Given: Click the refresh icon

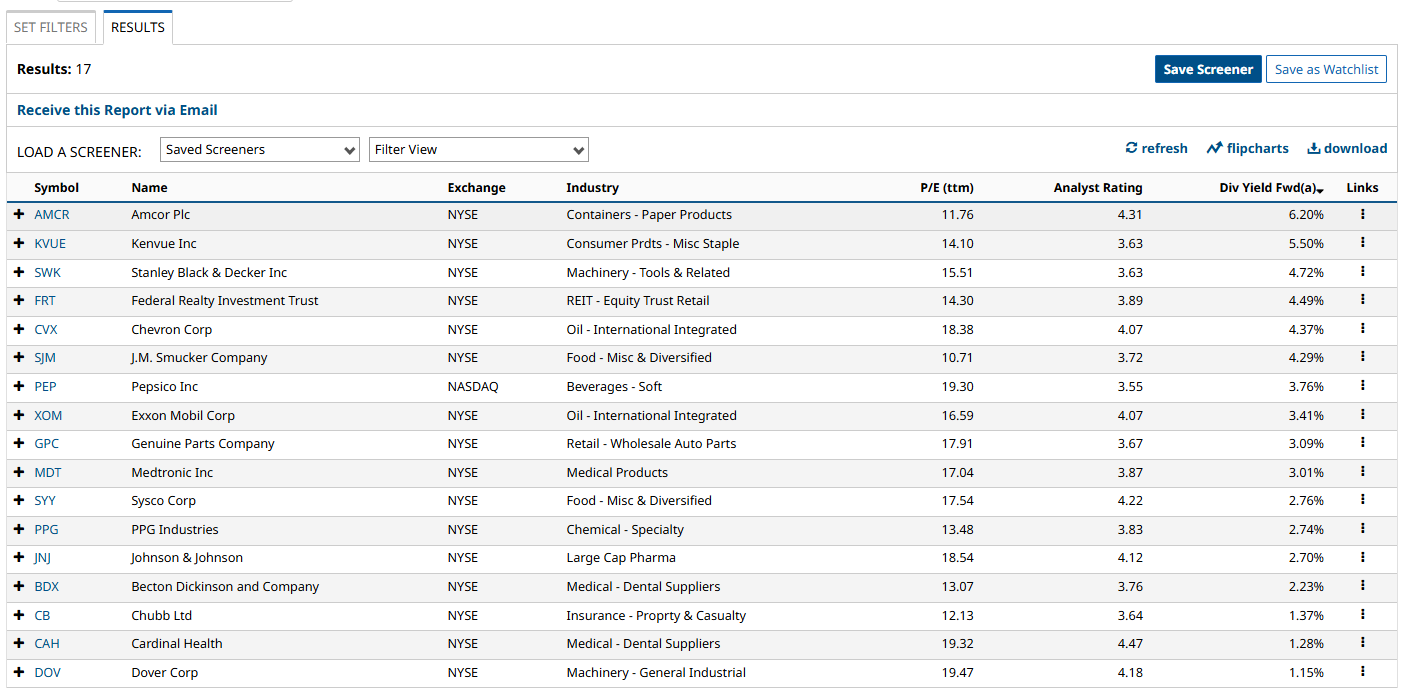Looking at the screenshot, I should click(1132, 148).
